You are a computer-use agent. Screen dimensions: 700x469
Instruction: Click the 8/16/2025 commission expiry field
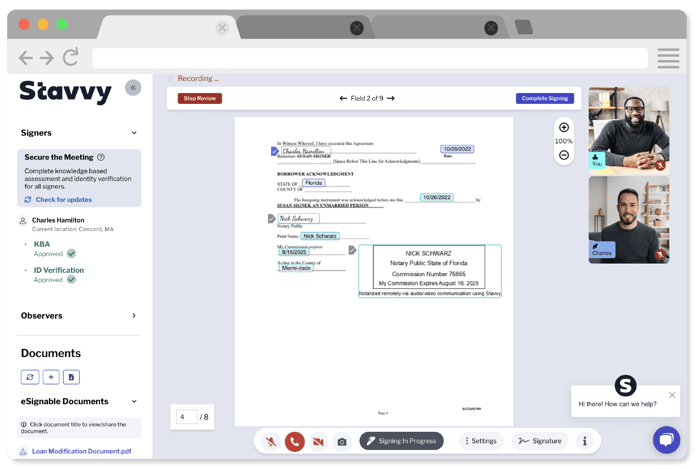294,252
